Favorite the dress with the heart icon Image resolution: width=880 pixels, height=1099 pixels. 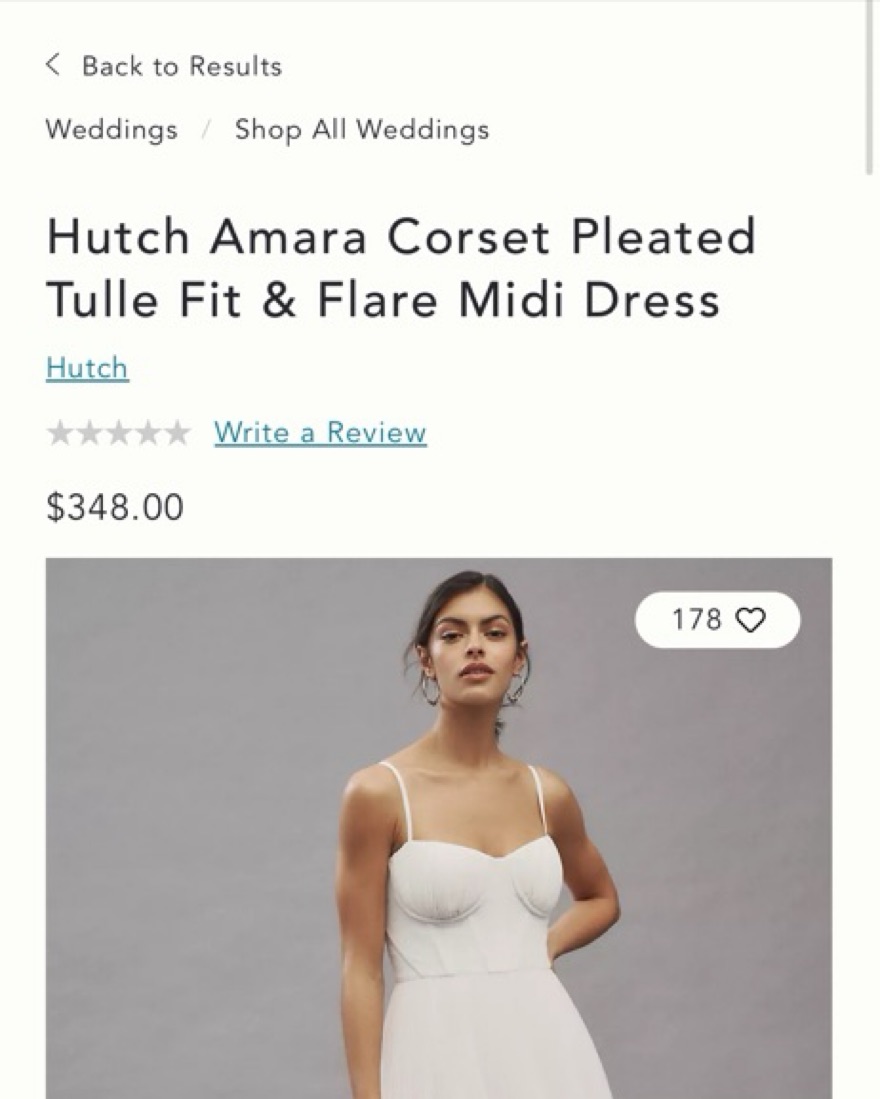(x=752, y=620)
